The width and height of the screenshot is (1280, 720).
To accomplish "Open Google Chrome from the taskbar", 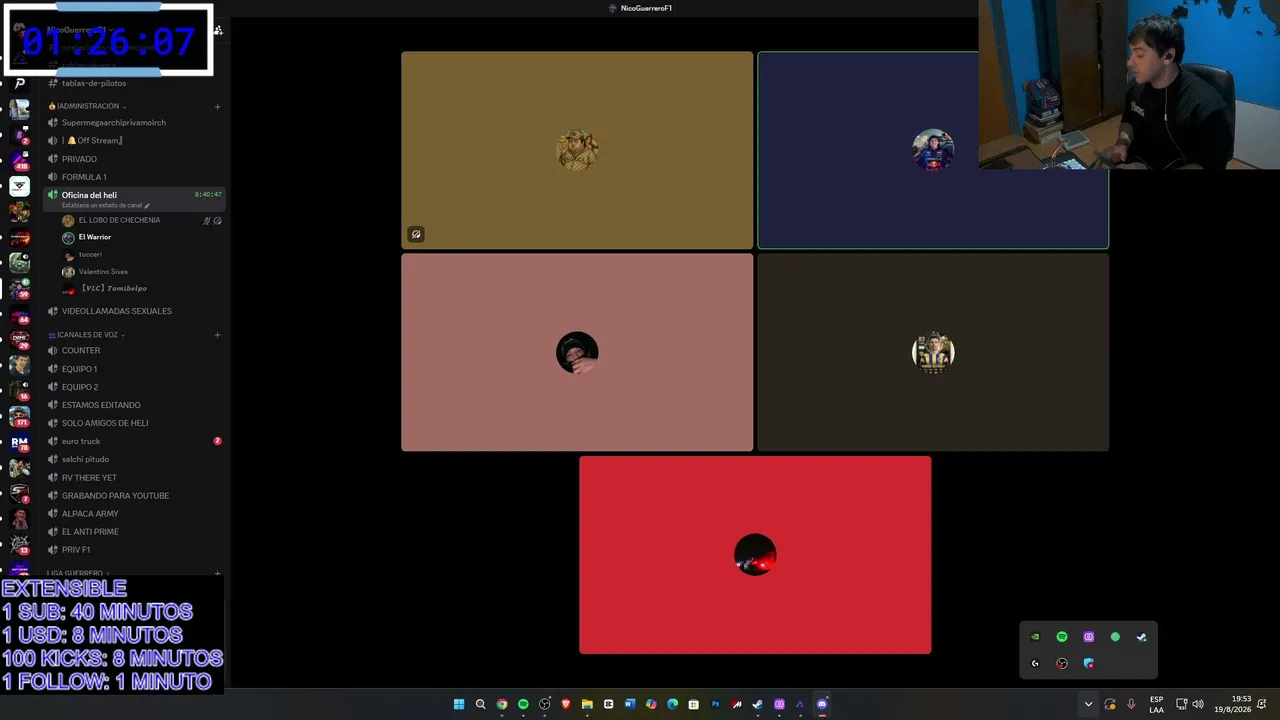I will tap(502, 704).
